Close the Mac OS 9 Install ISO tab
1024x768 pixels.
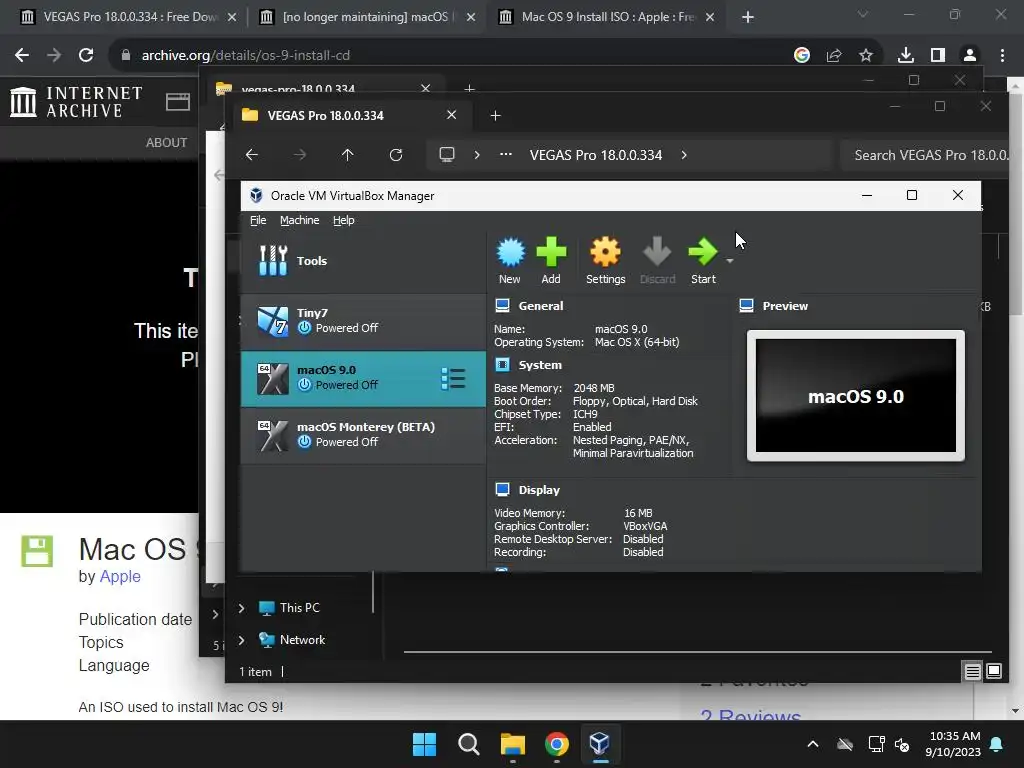pyautogui.click(x=711, y=17)
